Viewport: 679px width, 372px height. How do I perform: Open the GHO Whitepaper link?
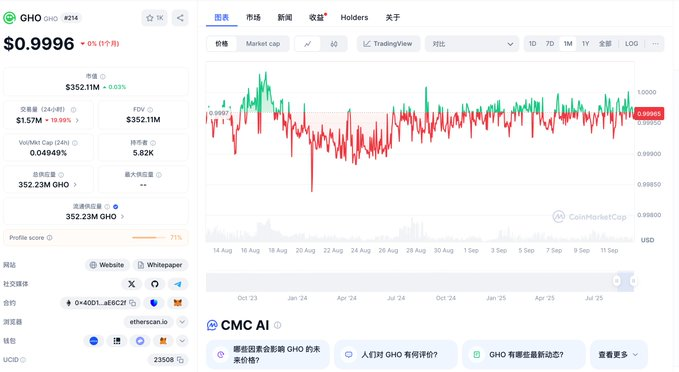click(160, 265)
